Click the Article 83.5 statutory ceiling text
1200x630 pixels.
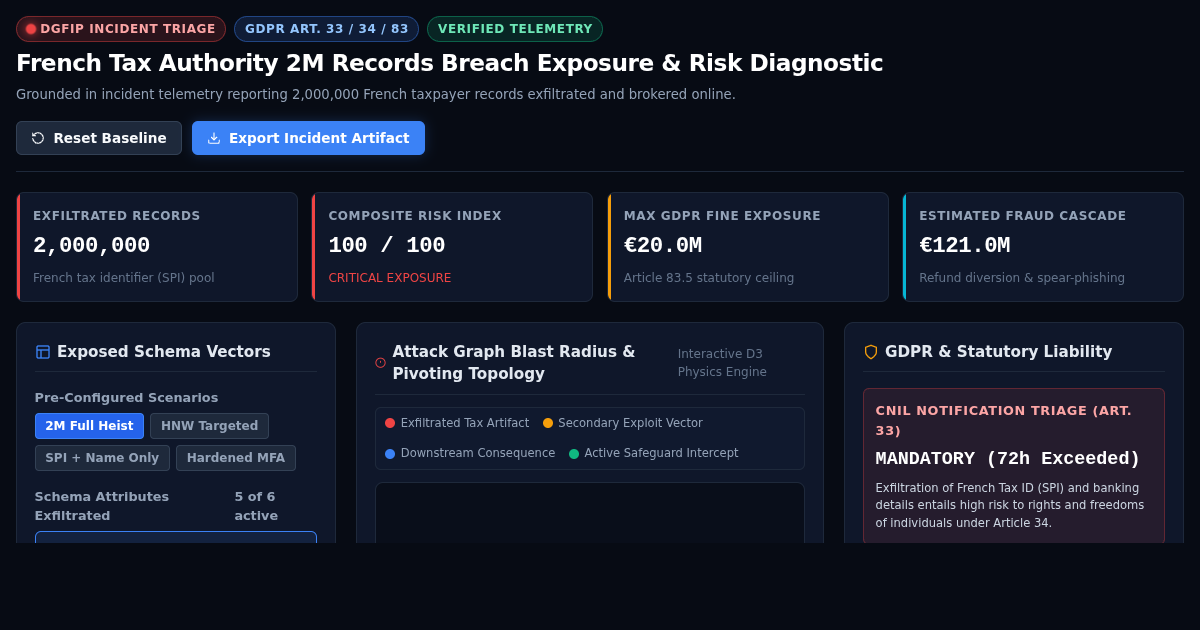click(x=709, y=278)
